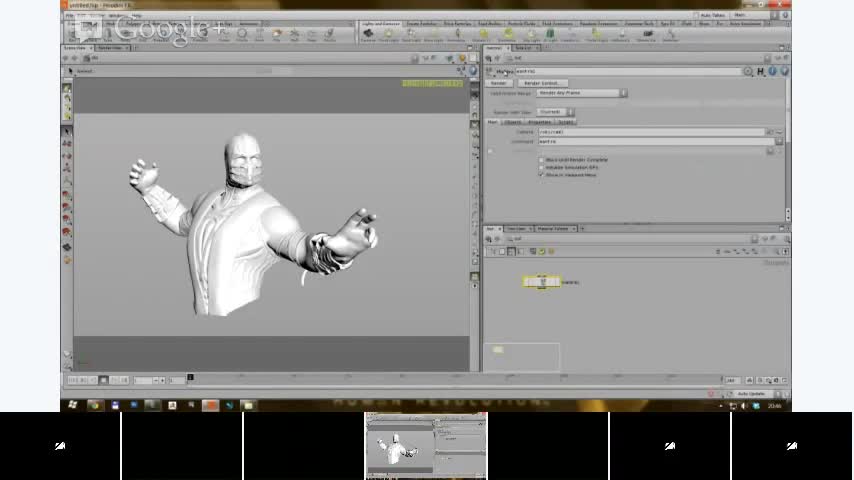854x480 pixels.
Task: Switch to the Properties parameter tab
Action: pos(539,122)
